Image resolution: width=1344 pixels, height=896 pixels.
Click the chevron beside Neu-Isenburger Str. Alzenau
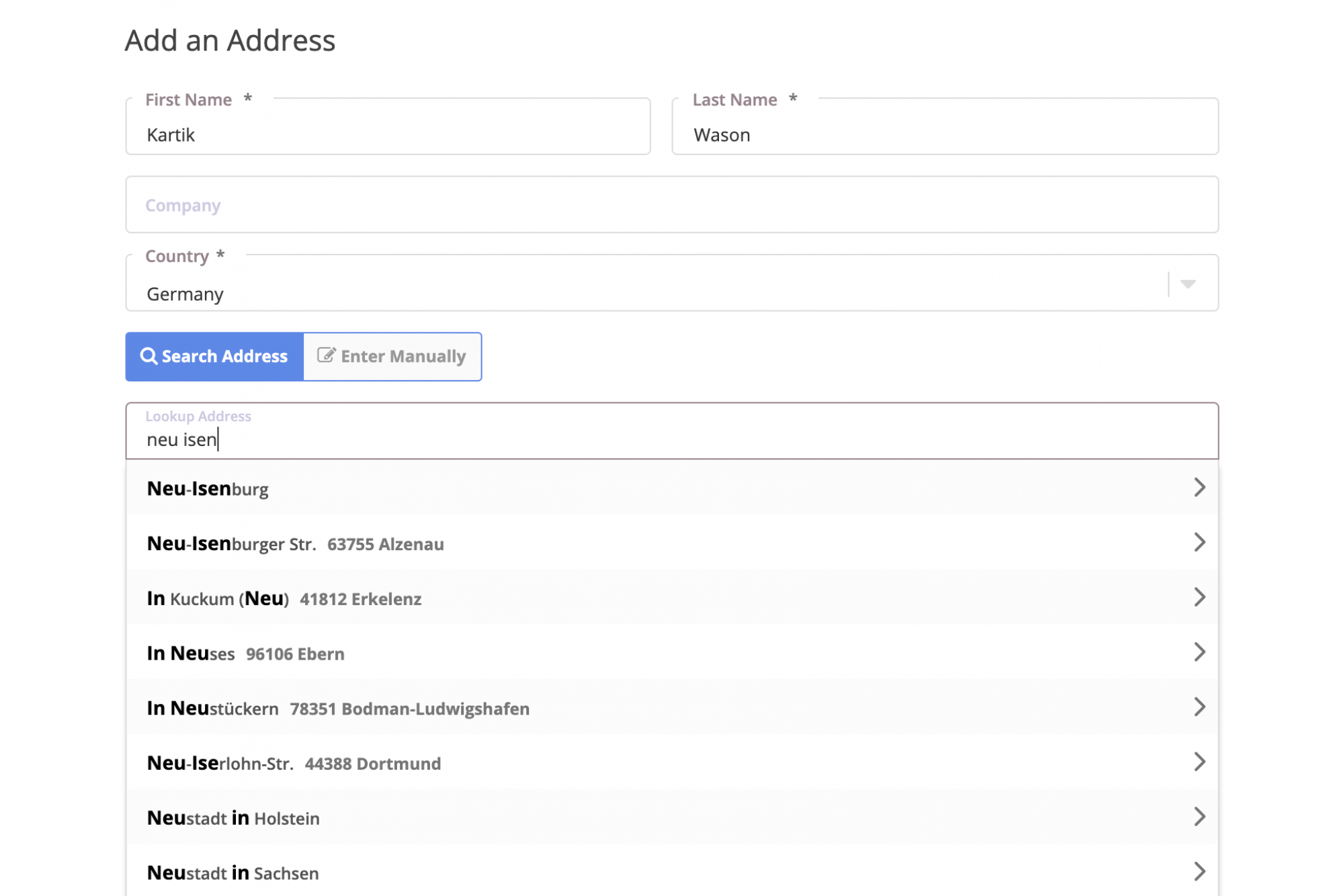pos(1200,543)
